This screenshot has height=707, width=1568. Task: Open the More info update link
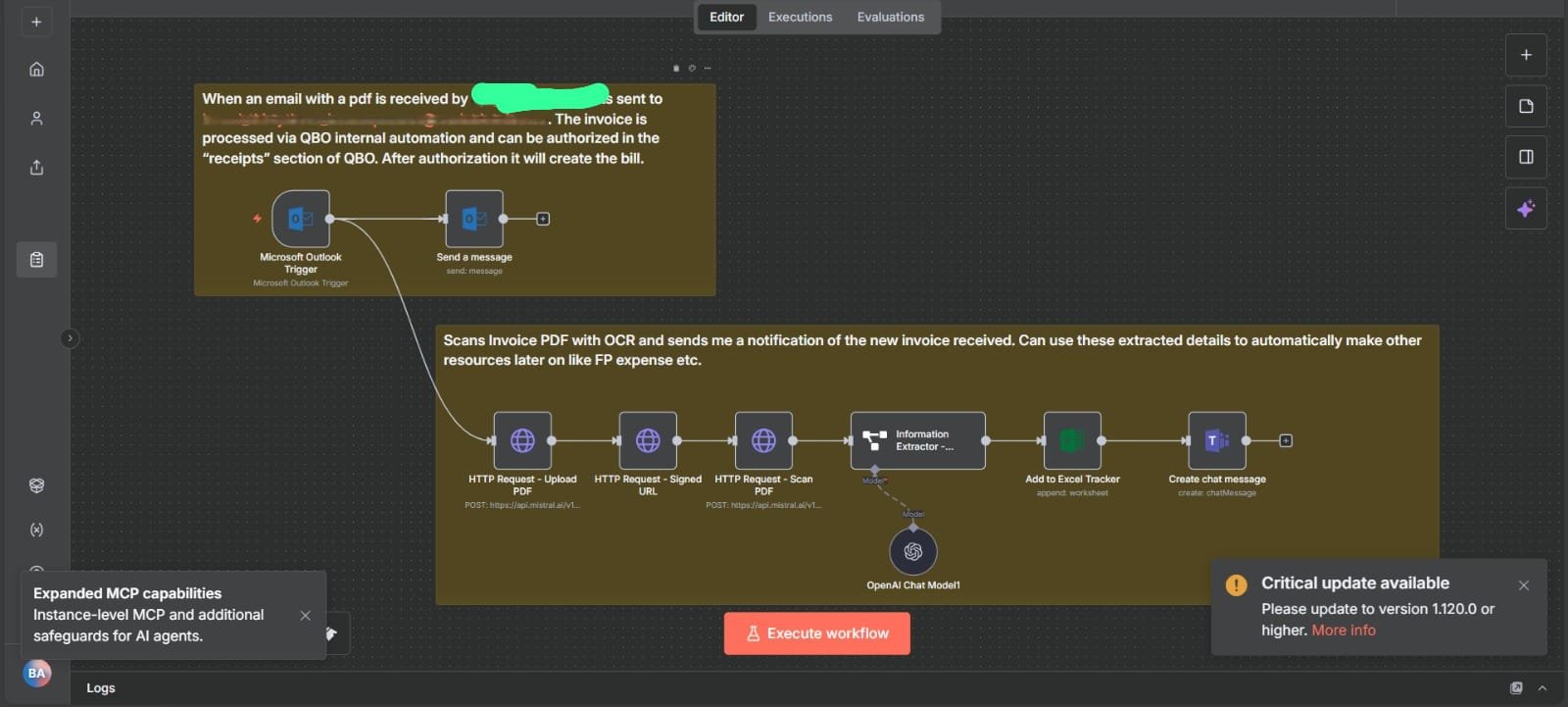(1343, 631)
